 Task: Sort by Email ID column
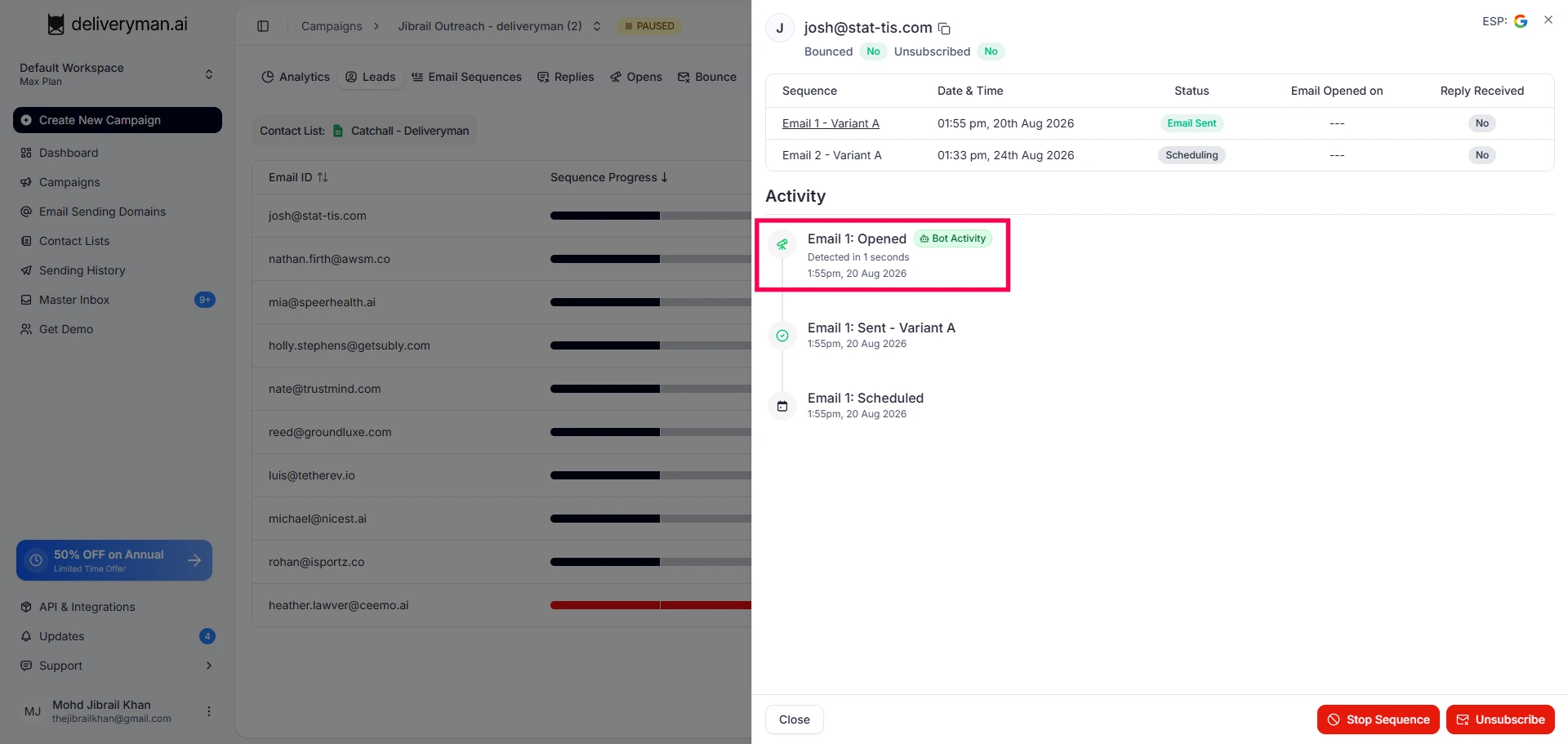click(x=298, y=177)
